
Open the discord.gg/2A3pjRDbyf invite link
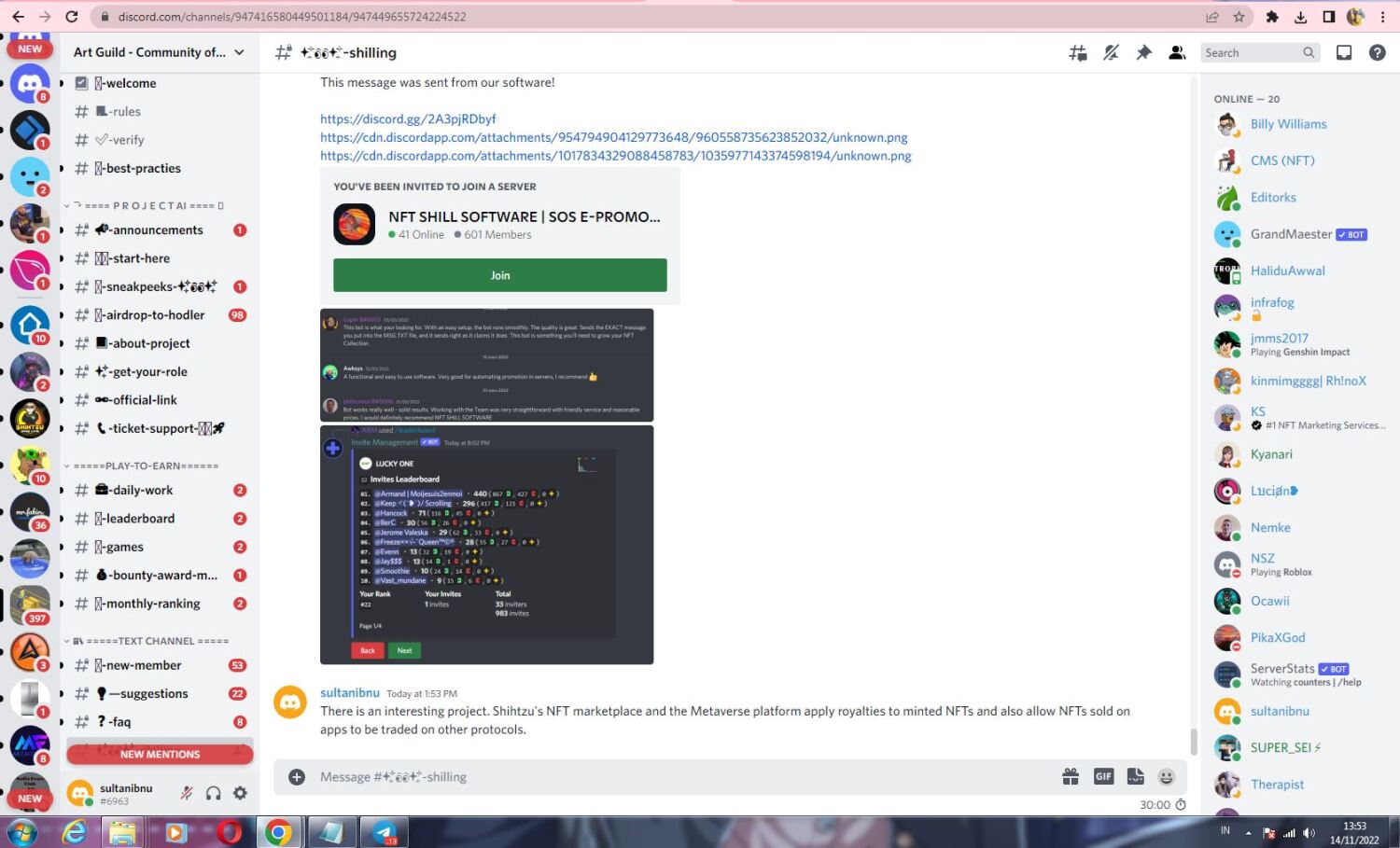(408, 118)
